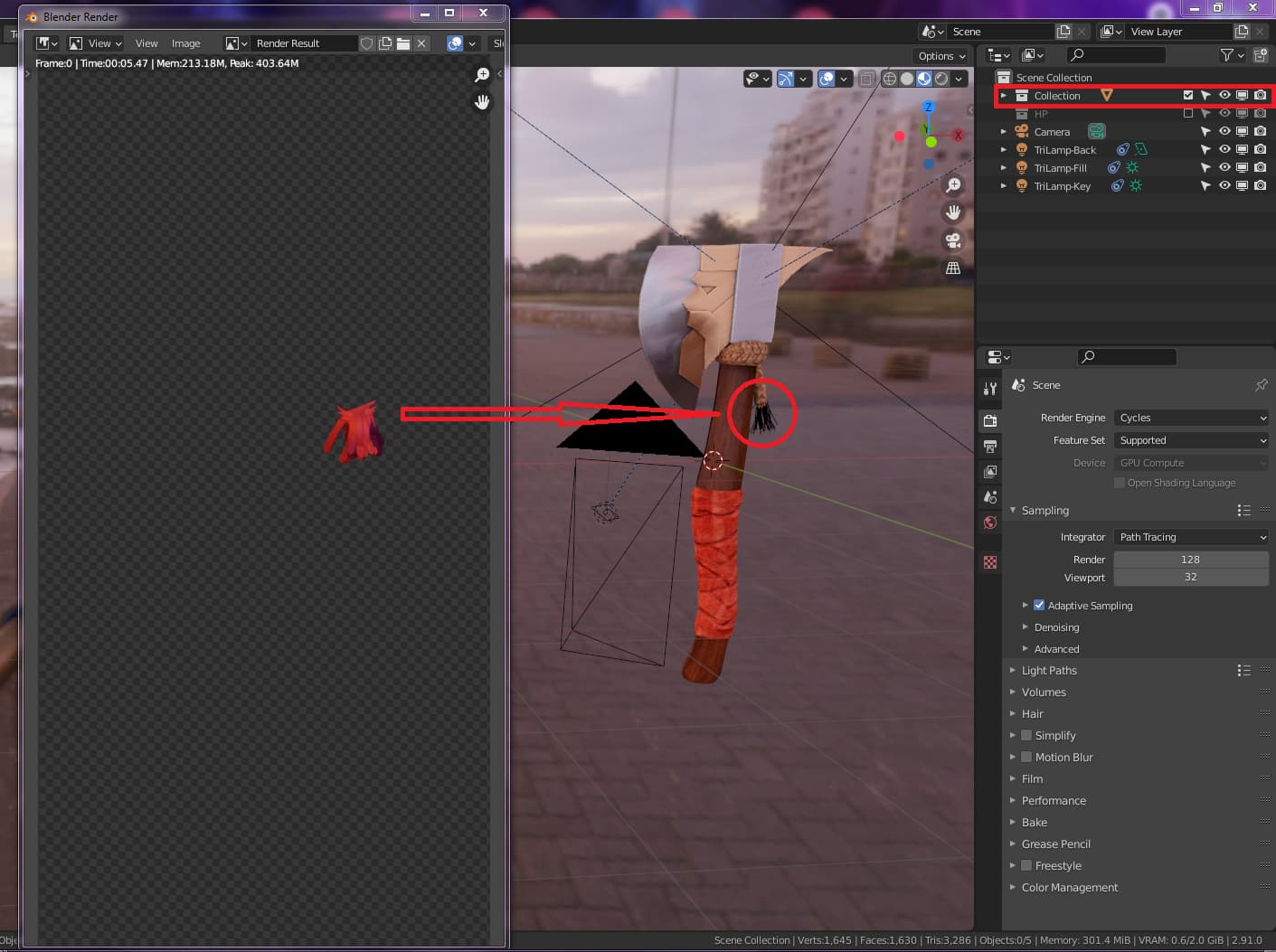Open Image menu in Blender Render window

[x=186, y=43]
